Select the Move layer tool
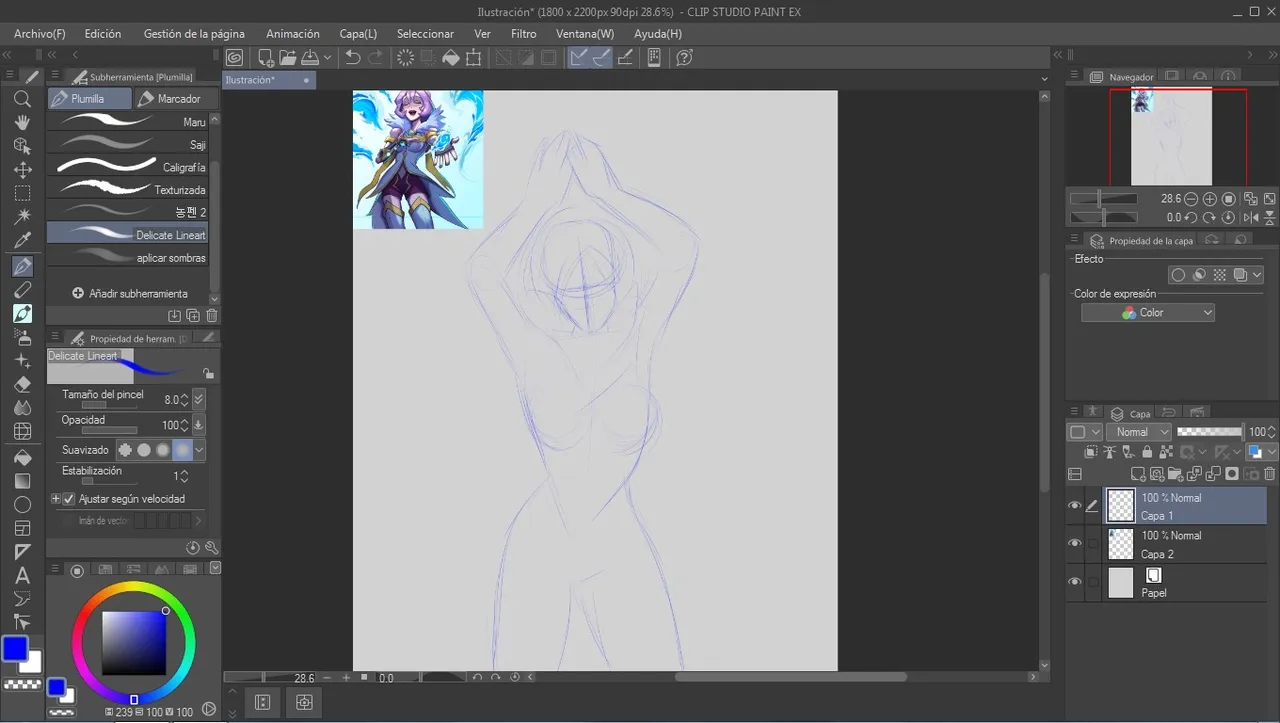Screen dimensions: 1280x723 tap(22, 170)
